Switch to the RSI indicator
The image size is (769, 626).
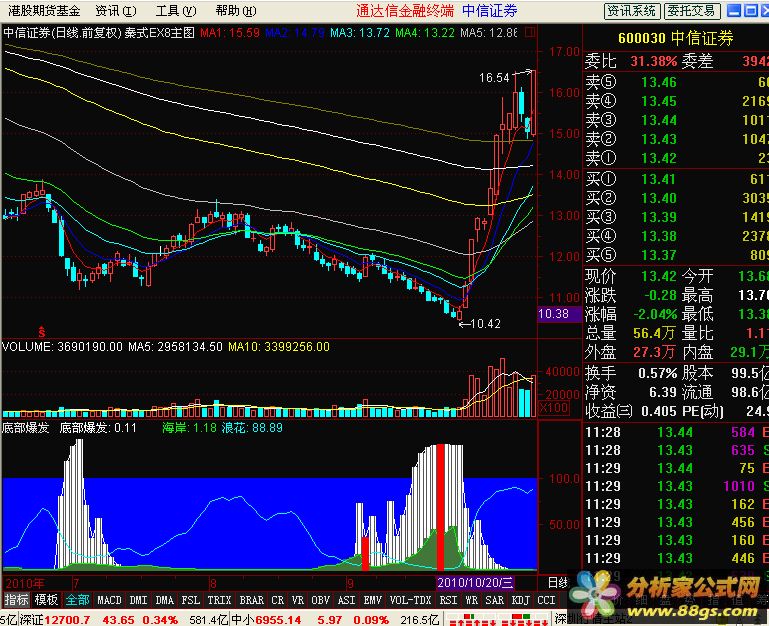(448, 600)
